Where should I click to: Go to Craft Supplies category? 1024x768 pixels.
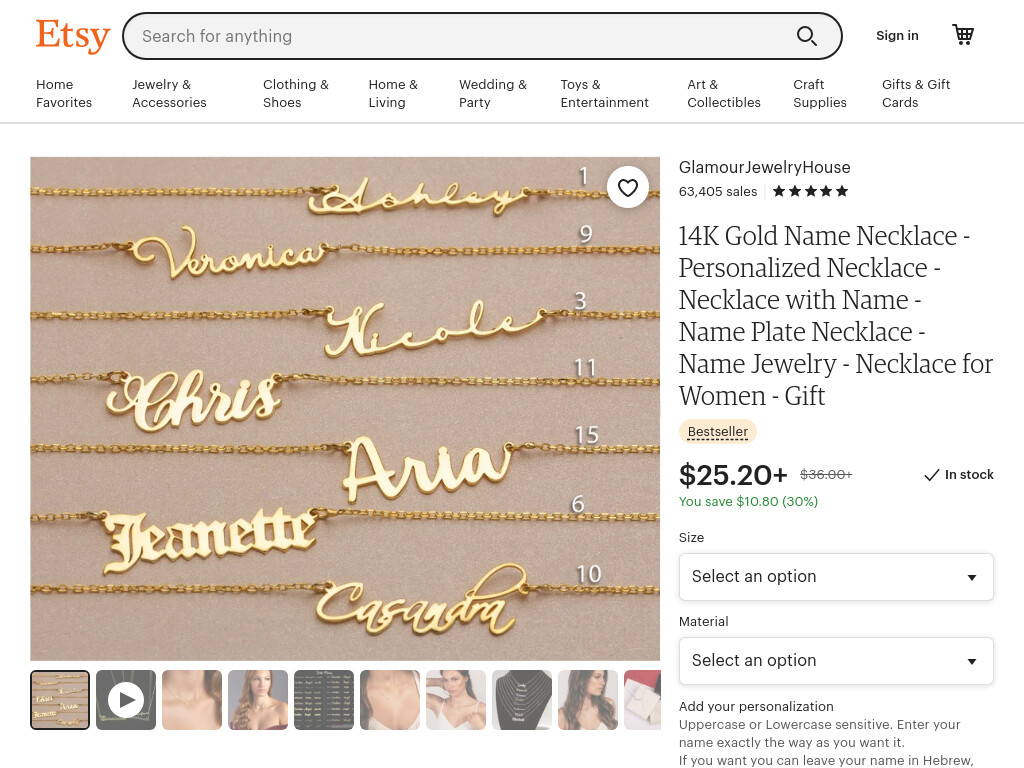click(x=820, y=93)
